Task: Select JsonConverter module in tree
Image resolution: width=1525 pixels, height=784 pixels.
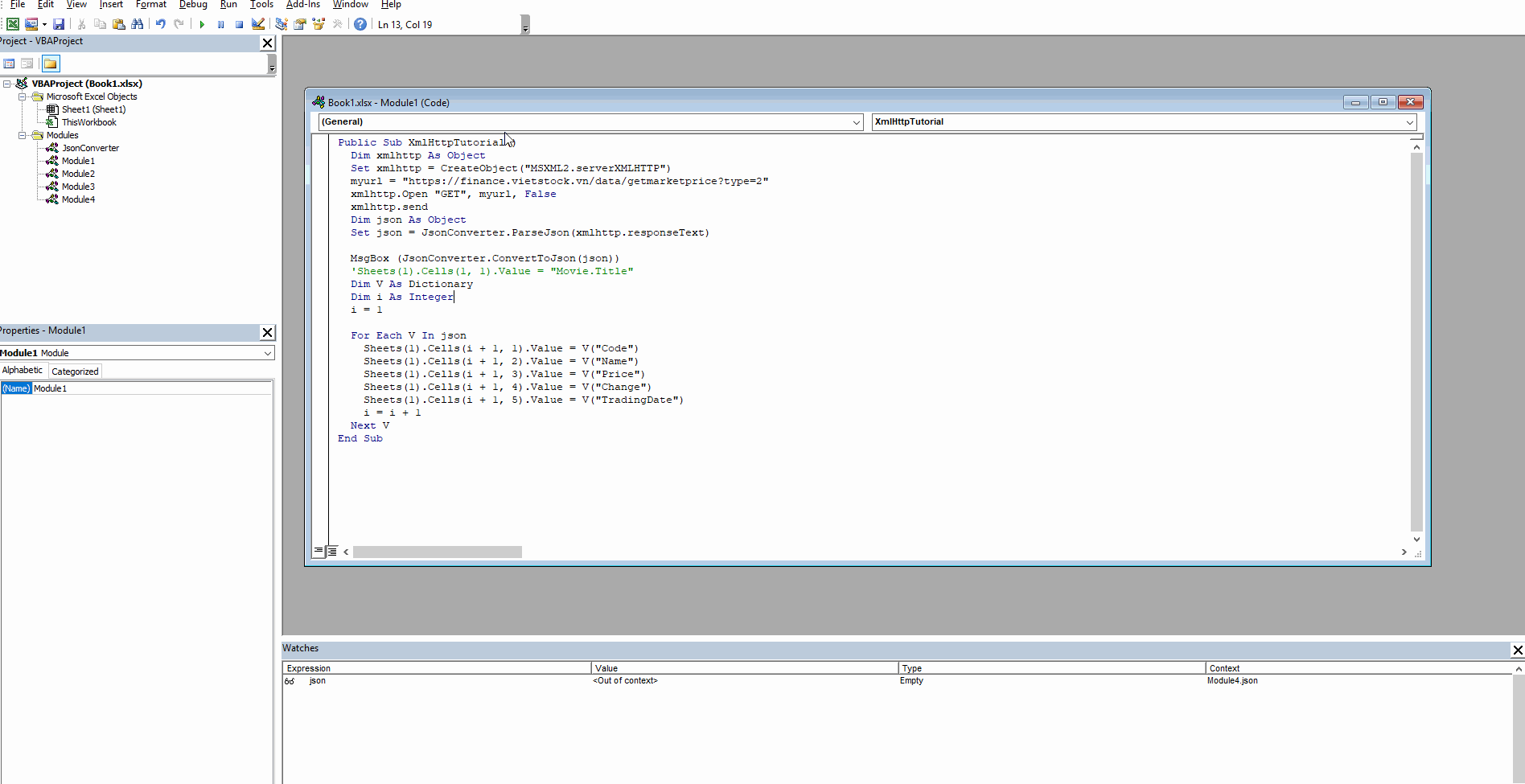Action: click(90, 148)
